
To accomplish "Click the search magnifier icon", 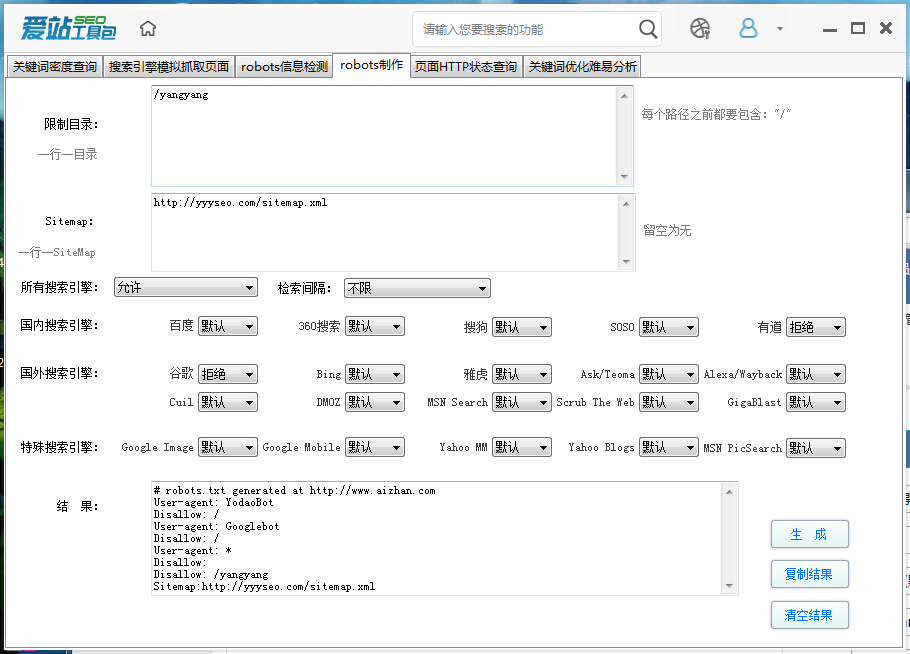I will pos(648,29).
